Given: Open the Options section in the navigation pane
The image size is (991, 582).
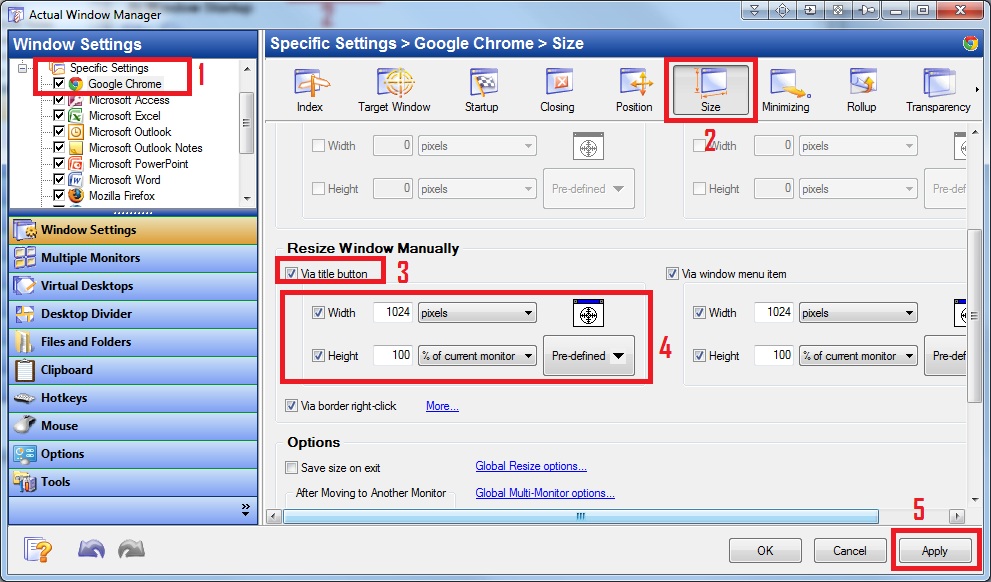Looking at the screenshot, I should (133, 454).
